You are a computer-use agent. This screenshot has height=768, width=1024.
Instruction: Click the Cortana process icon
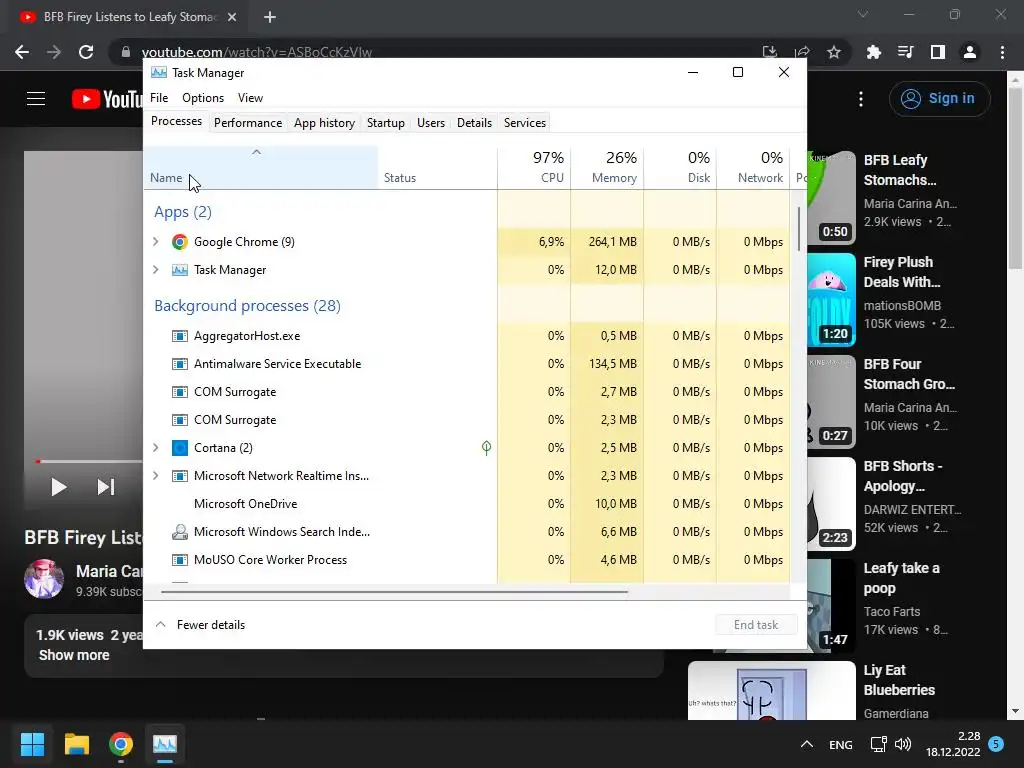pos(180,447)
